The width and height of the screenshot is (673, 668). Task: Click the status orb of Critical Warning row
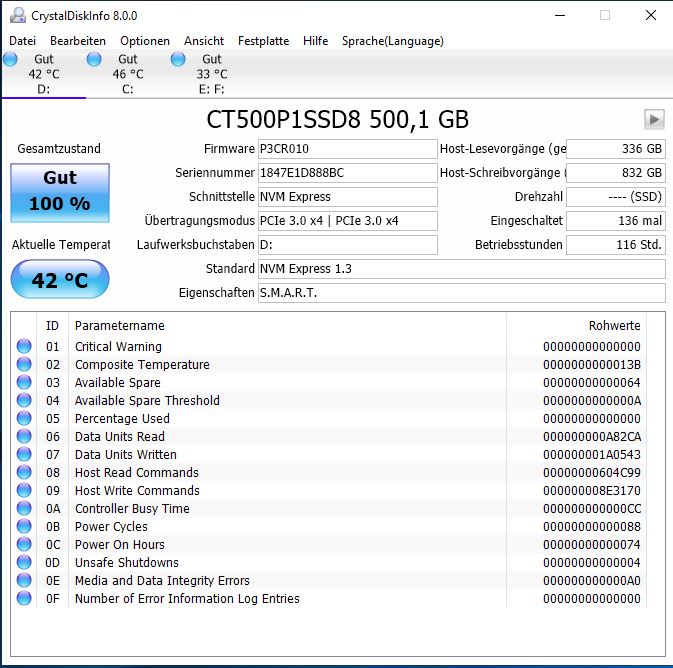[x=24, y=346]
